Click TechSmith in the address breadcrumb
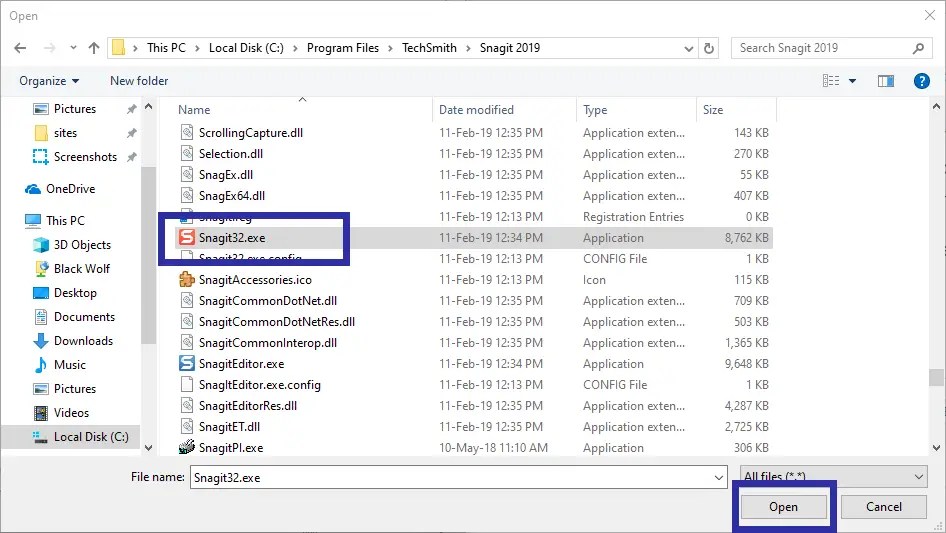946x533 pixels. pyautogui.click(x=428, y=48)
